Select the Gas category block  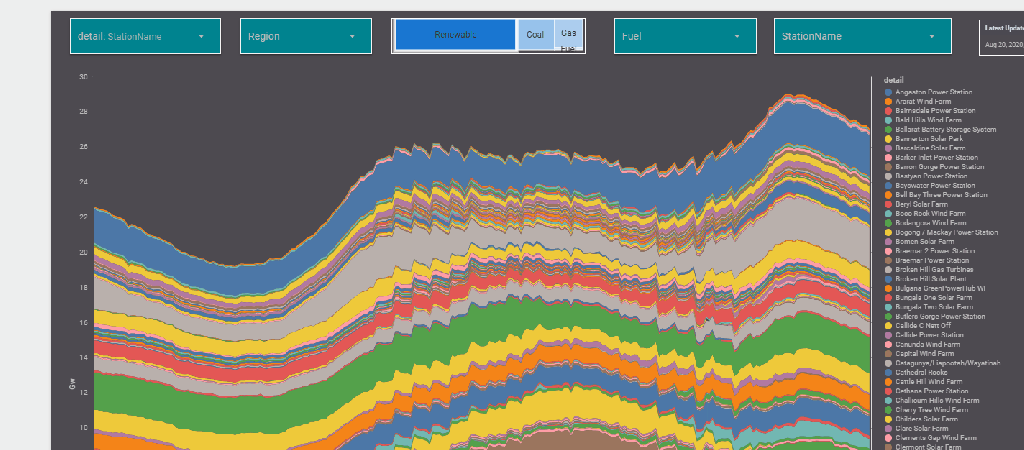point(568,33)
